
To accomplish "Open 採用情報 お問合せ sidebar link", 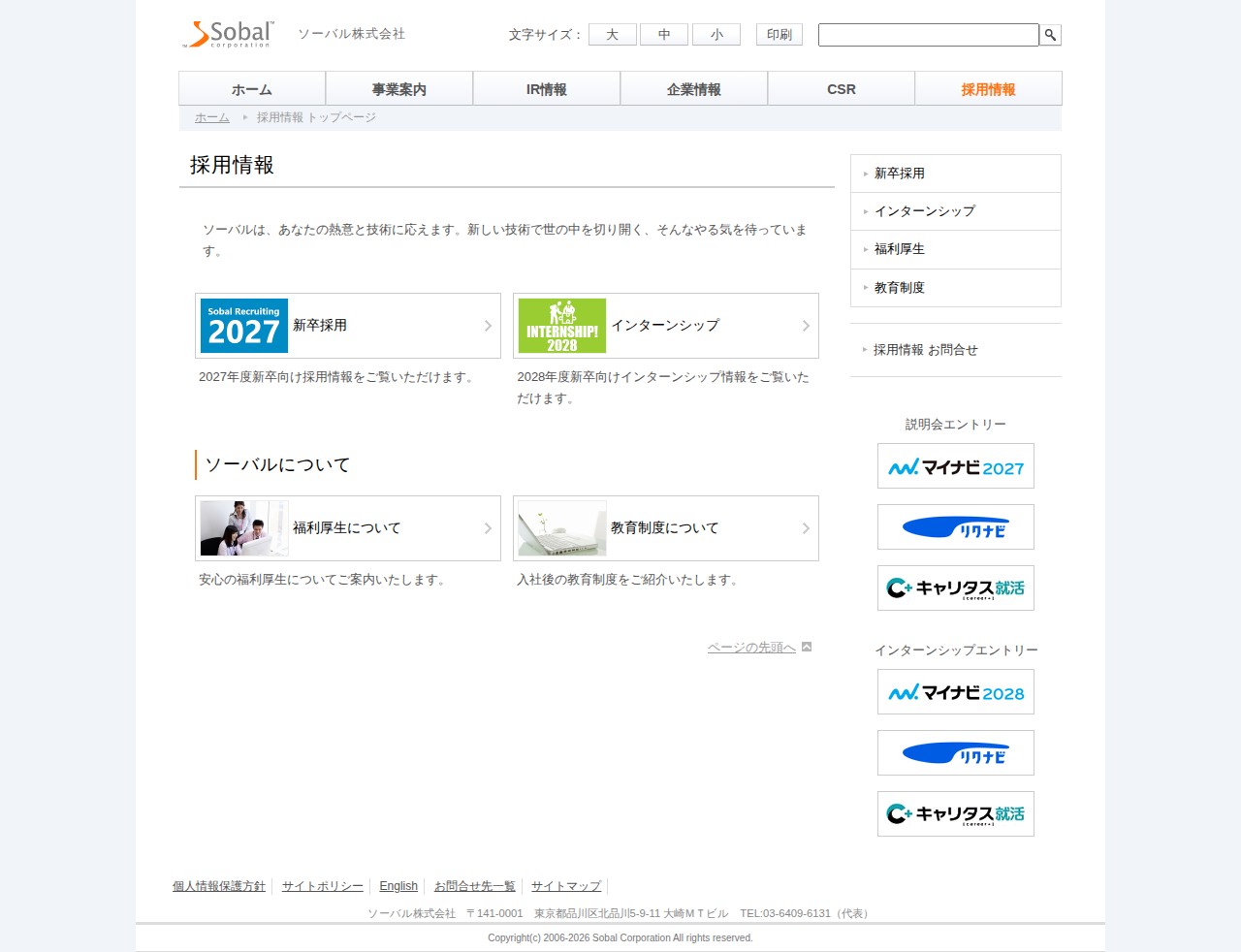I will click(925, 350).
